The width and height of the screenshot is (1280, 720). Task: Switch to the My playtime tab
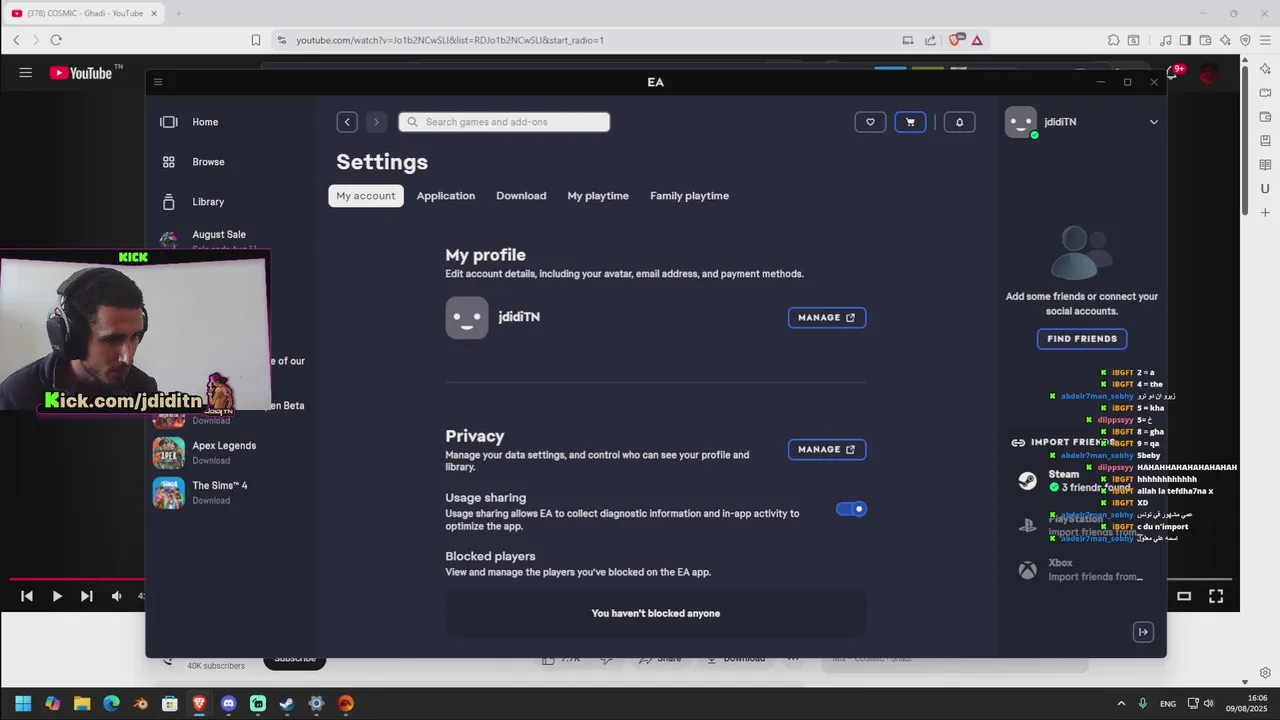[598, 196]
